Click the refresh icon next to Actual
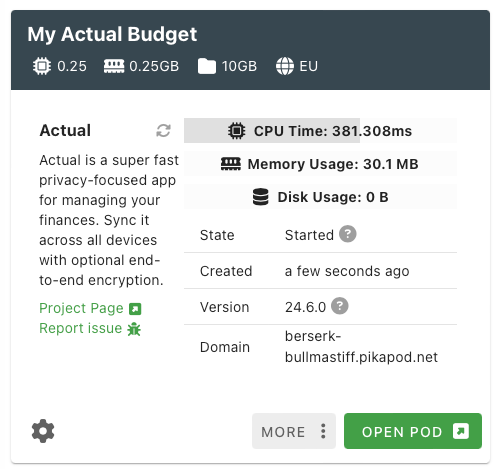Viewport: 498px width, 469px height. tap(163, 131)
